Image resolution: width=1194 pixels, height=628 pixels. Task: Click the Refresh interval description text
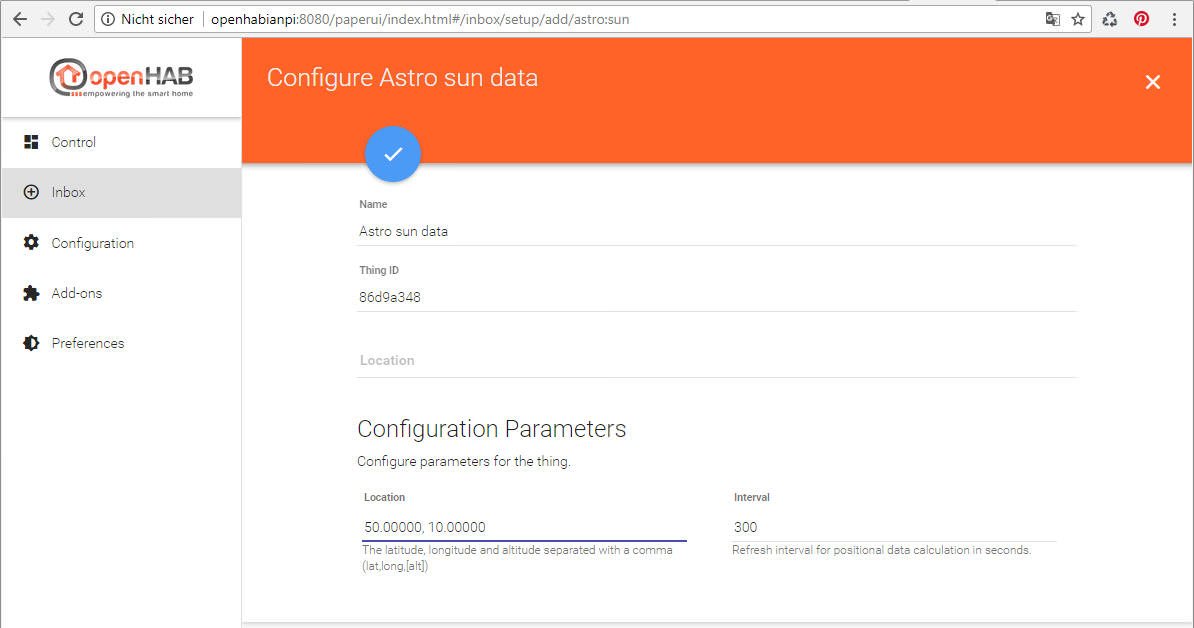click(881, 550)
